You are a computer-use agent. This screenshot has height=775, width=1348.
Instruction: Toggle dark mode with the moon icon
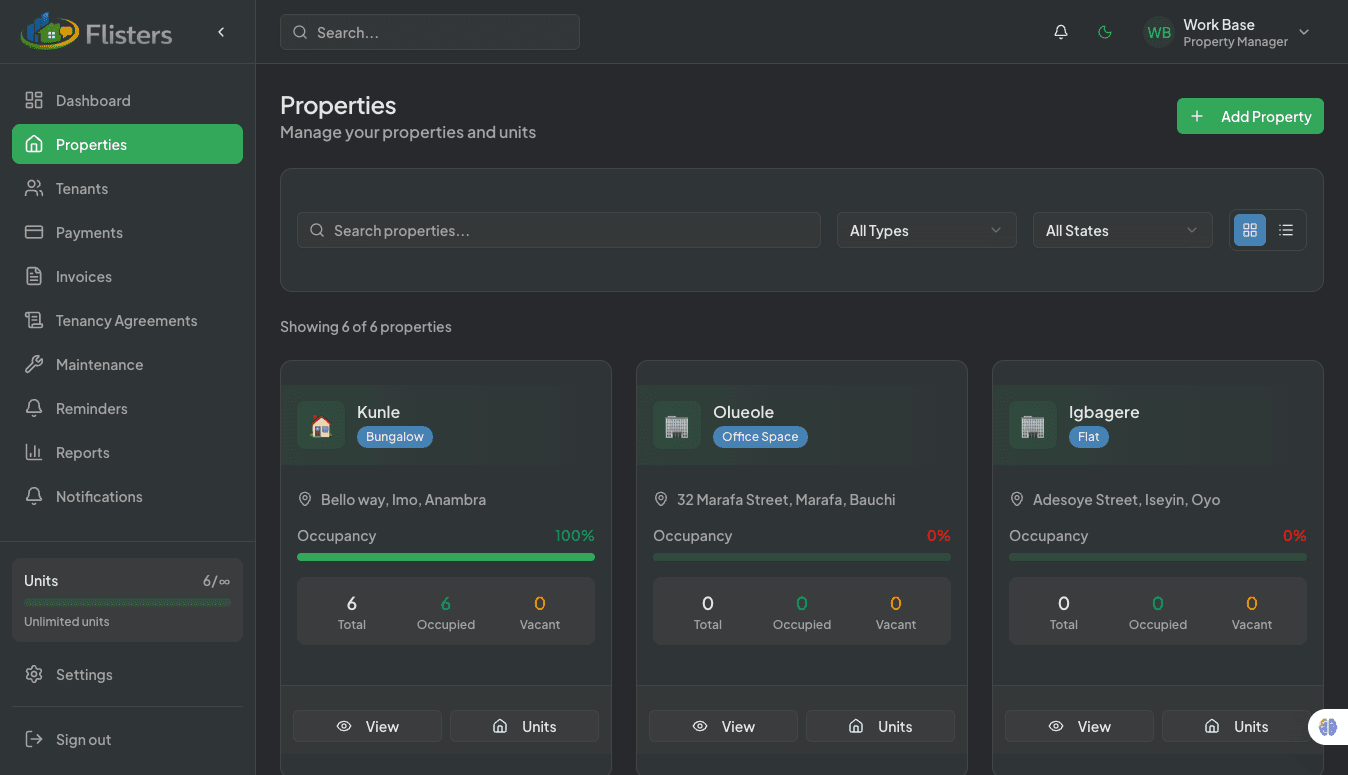1105,32
